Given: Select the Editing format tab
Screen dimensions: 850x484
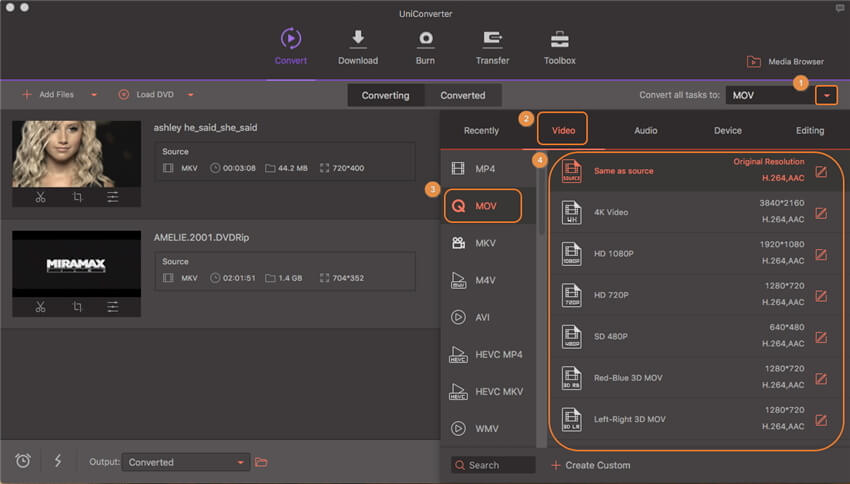Looking at the screenshot, I should point(810,131).
